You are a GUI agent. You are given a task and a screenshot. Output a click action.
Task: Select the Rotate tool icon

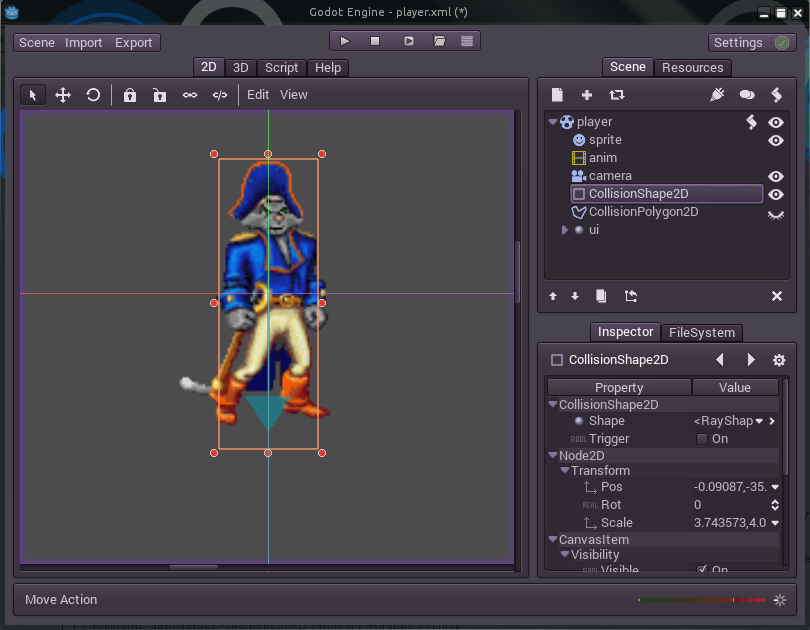(x=93, y=95)
